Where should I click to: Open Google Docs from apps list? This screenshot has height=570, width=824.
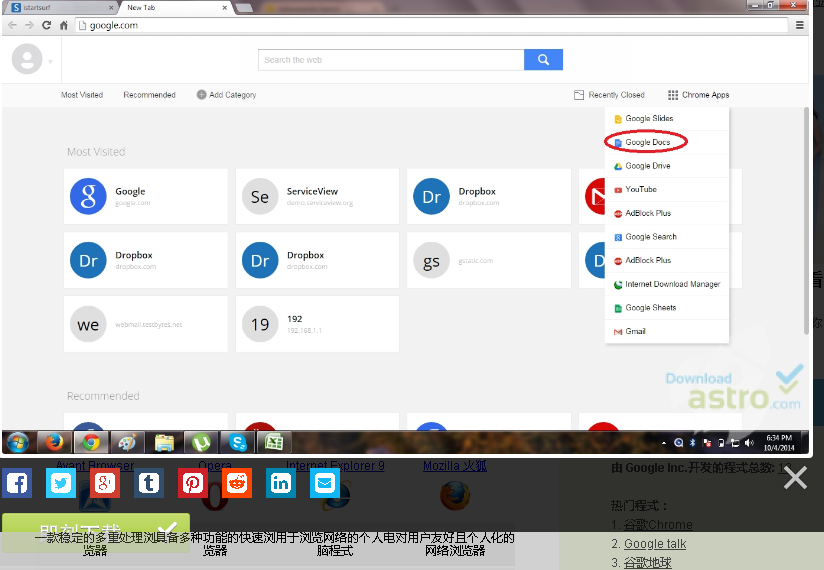(x=667, y=142)
